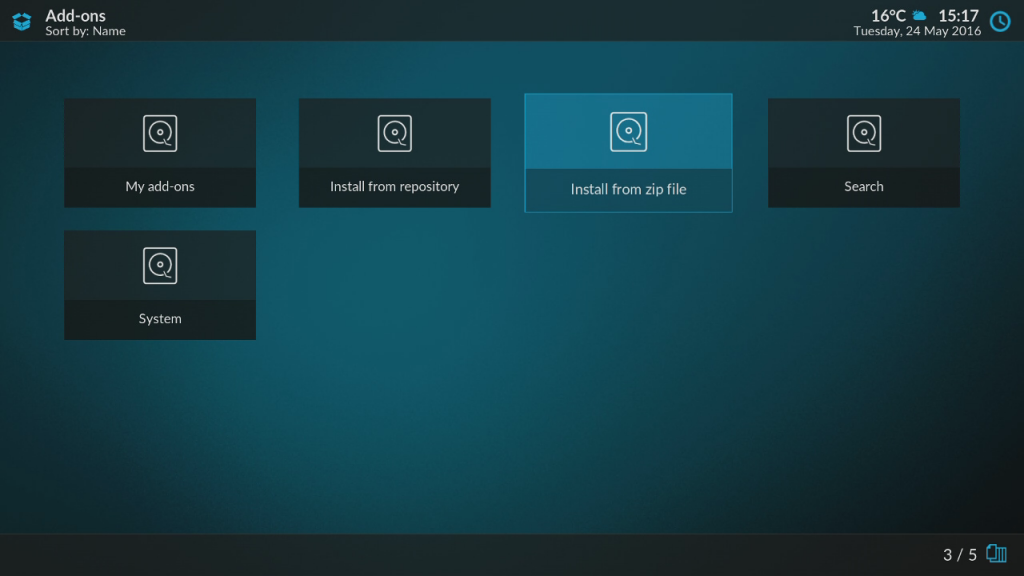Select Install from zip file
Image resolution: width=1024 pixels, height=576 pixels.
628,153
